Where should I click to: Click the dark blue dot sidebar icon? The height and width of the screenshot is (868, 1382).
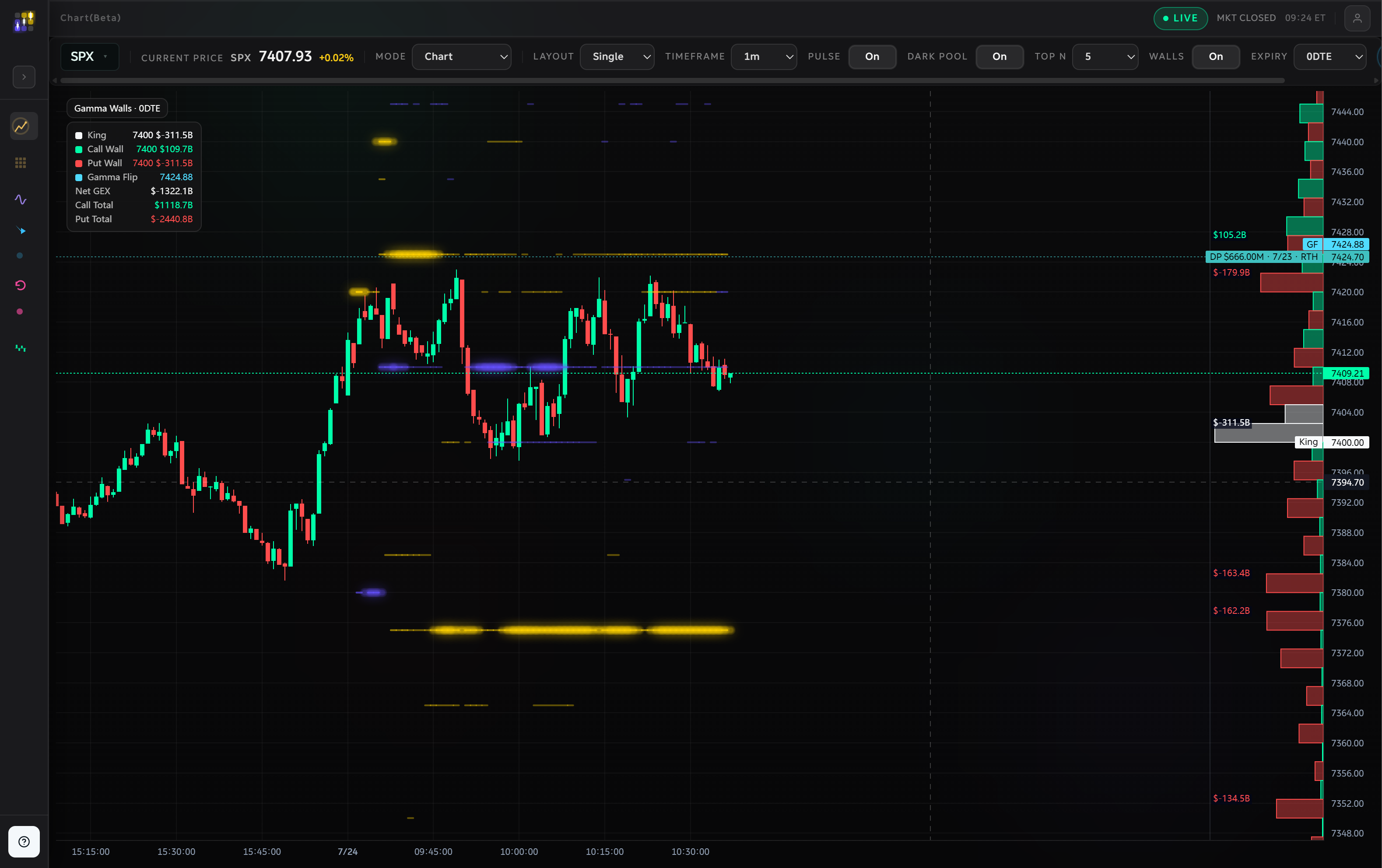coord(20,256)
